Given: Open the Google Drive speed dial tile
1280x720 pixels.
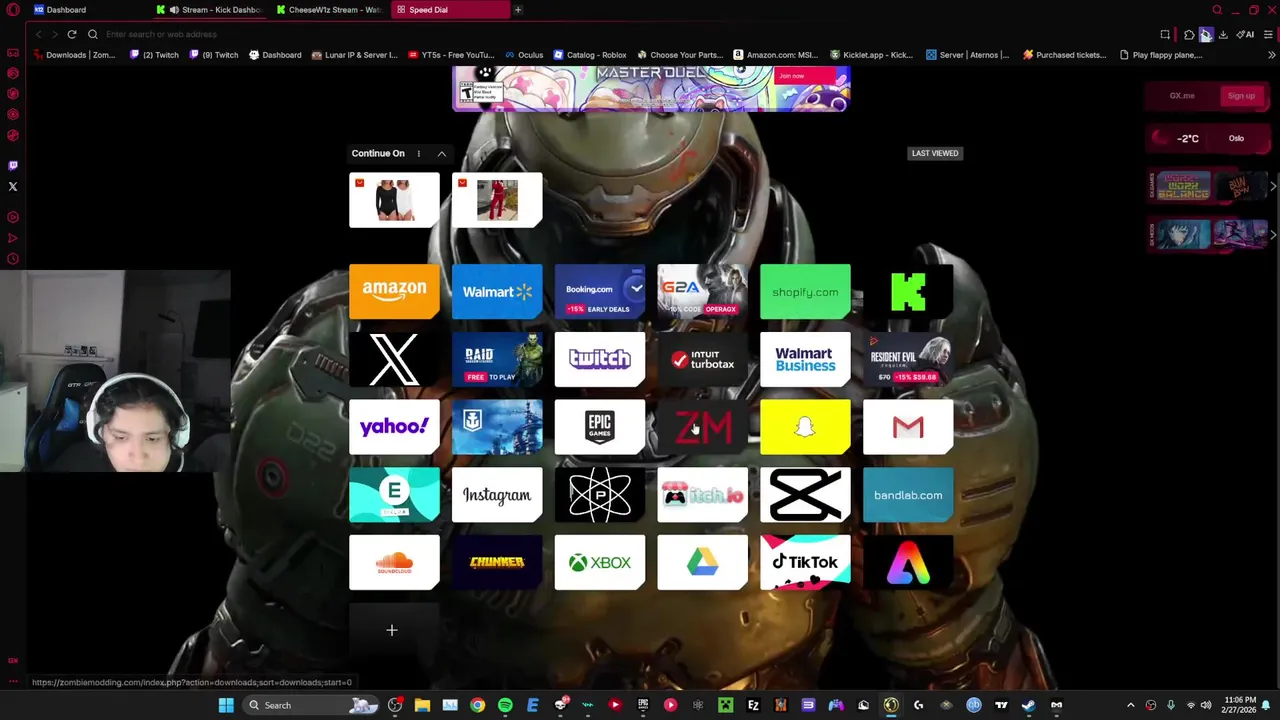Looking at the screenshot, I should (x=702, y=562).
